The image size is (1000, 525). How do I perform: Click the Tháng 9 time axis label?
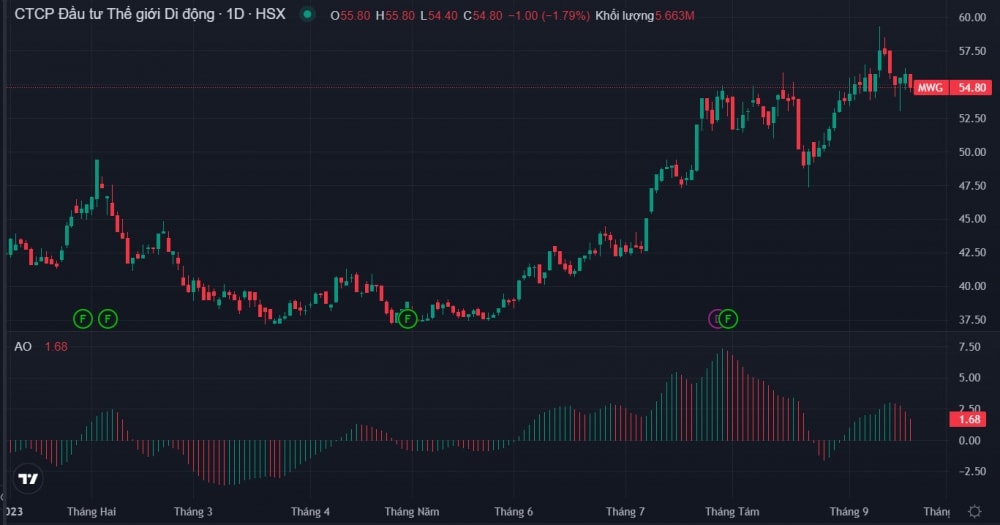click(x=849, y=512)
